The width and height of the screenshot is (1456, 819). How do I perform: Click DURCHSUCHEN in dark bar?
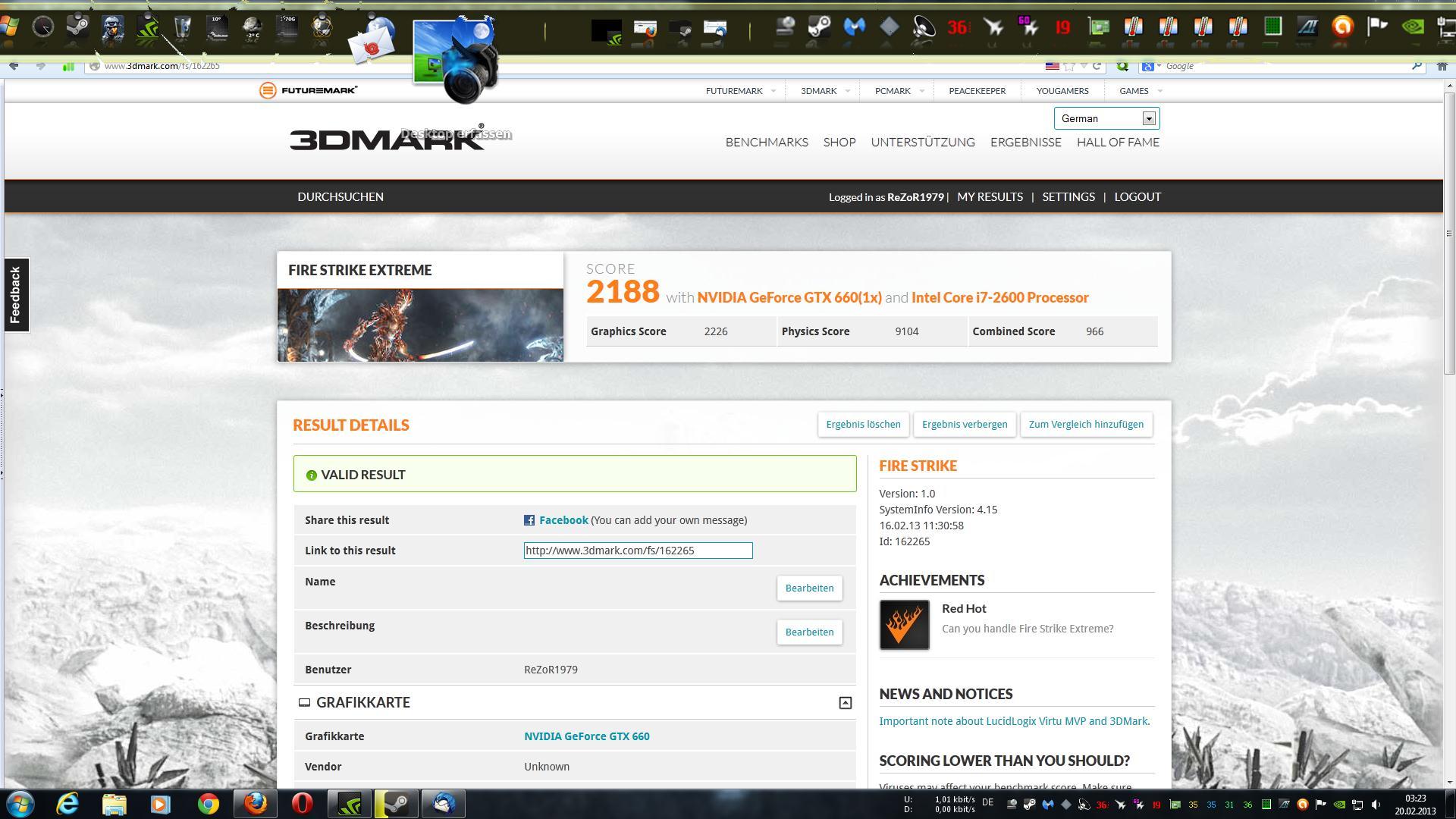click(340, 197)
